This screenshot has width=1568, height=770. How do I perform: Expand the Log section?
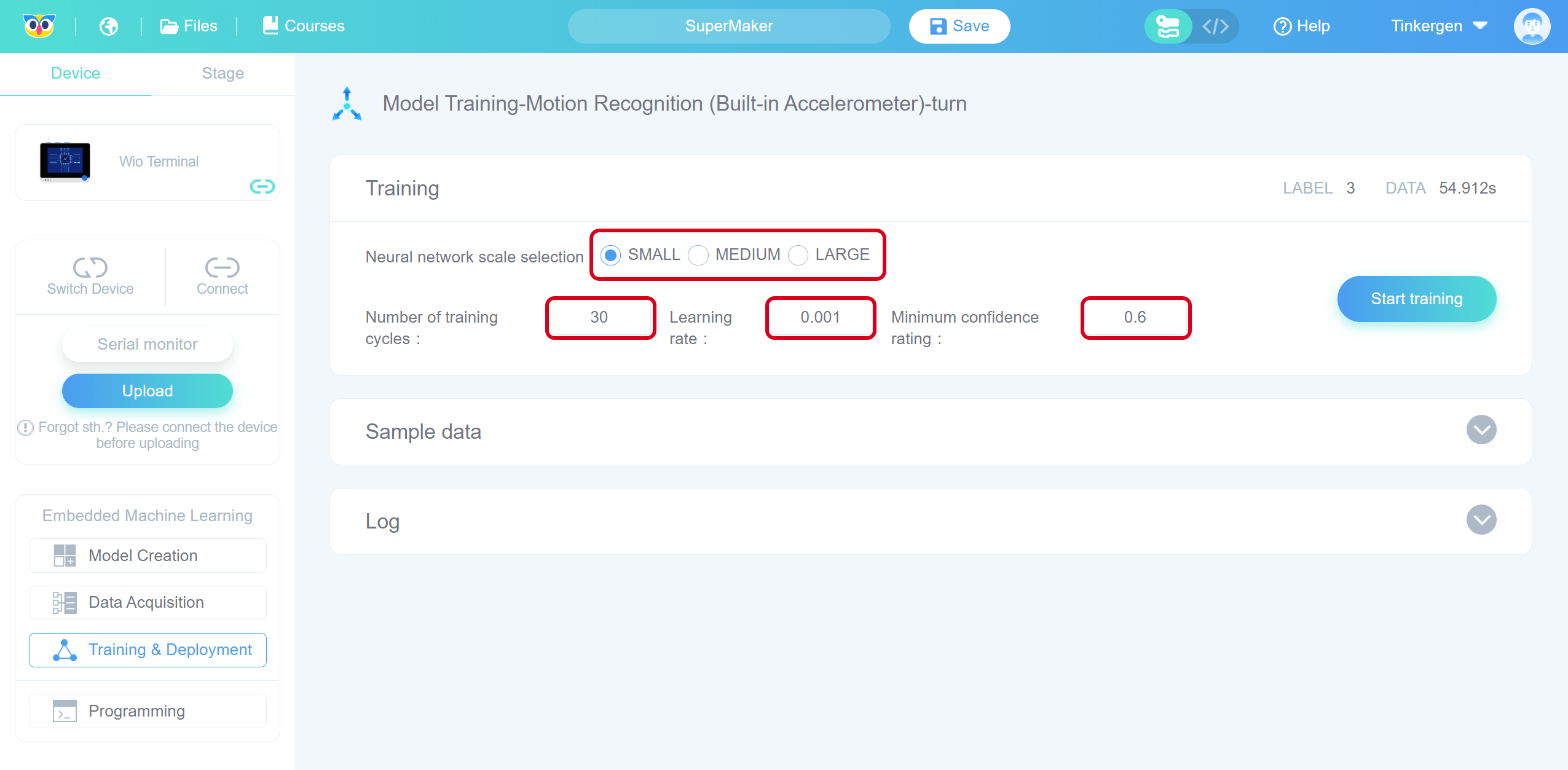(1481, 520)
